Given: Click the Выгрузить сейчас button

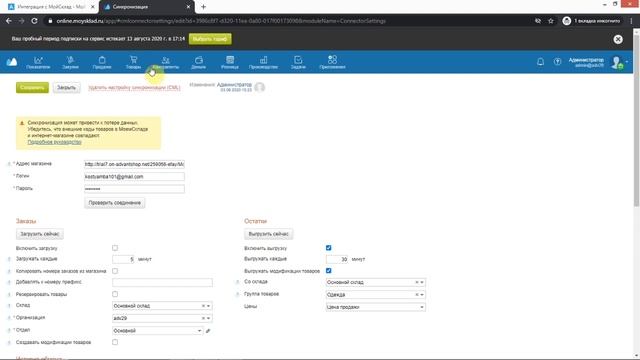Looking at the screenshot, I should click(269, 234).
